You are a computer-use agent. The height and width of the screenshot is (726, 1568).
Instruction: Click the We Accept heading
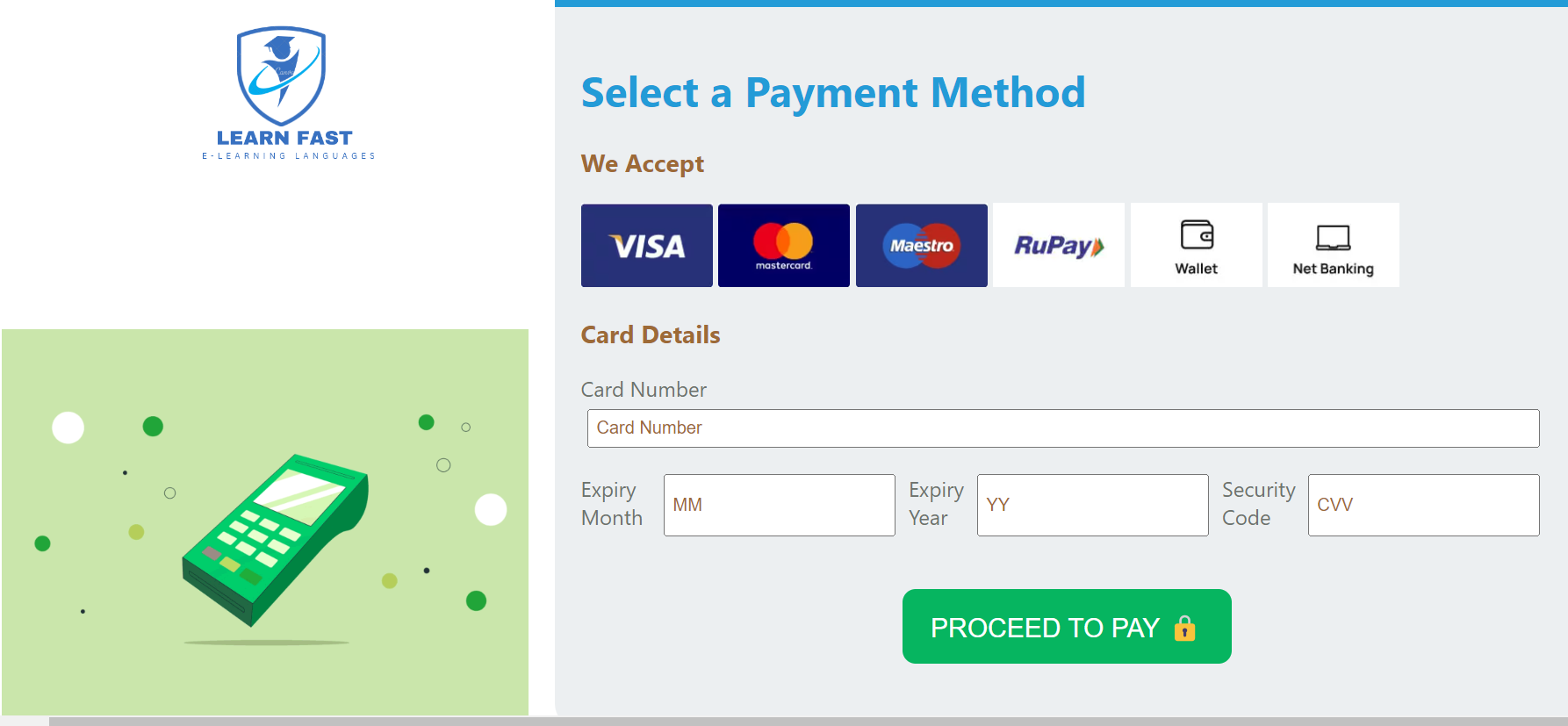tap(642, 164)
